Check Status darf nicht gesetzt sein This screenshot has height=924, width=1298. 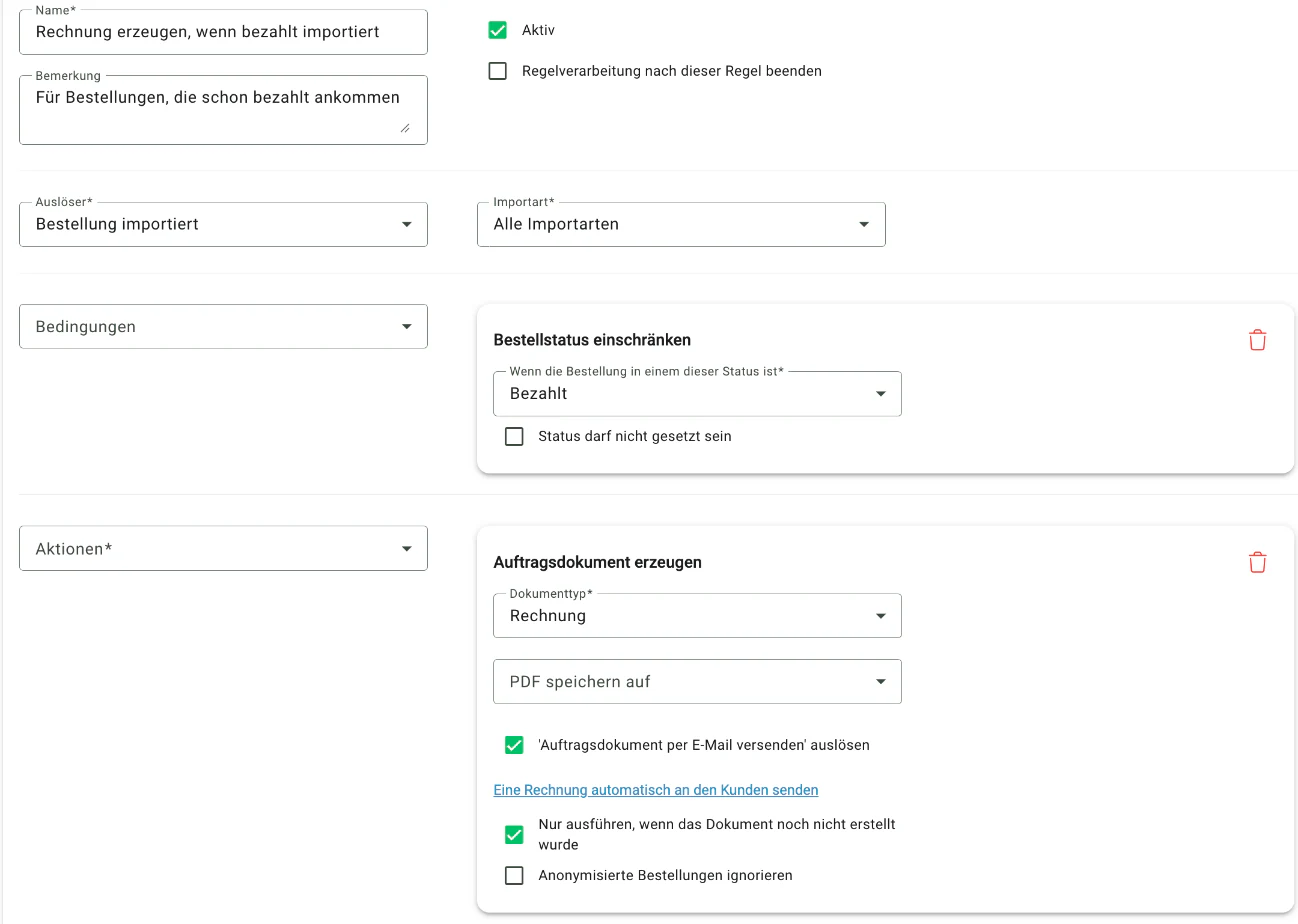pos(514,436)
